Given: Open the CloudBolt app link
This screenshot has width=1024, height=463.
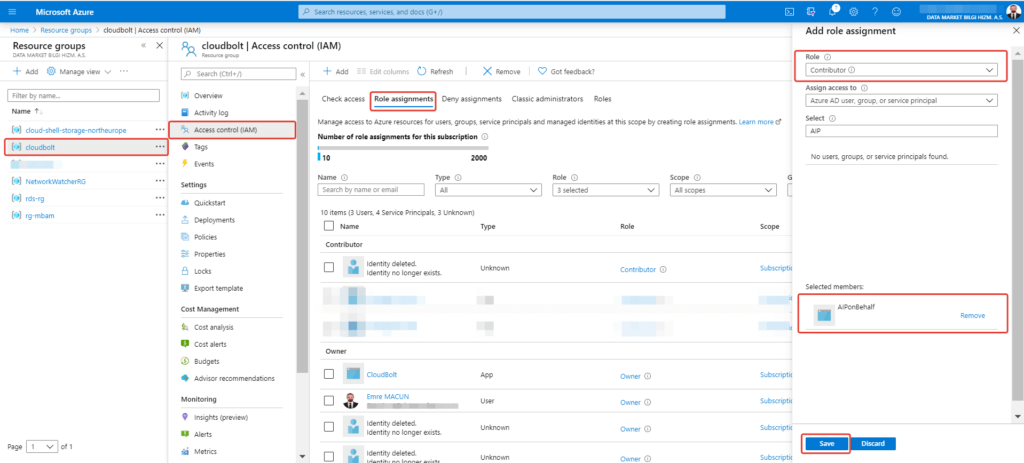Looking at the screenshot, I should (381, 374).
